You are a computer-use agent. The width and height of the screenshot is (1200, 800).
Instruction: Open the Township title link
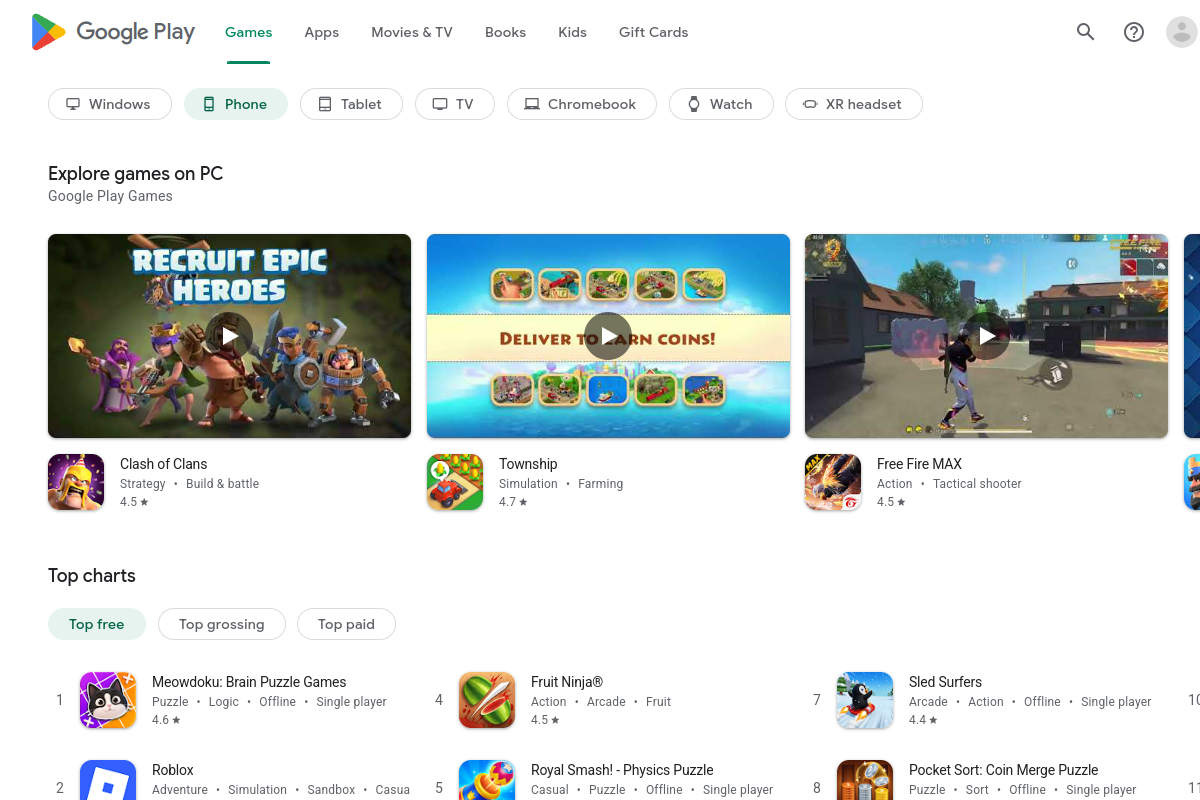tap(528, 464)
